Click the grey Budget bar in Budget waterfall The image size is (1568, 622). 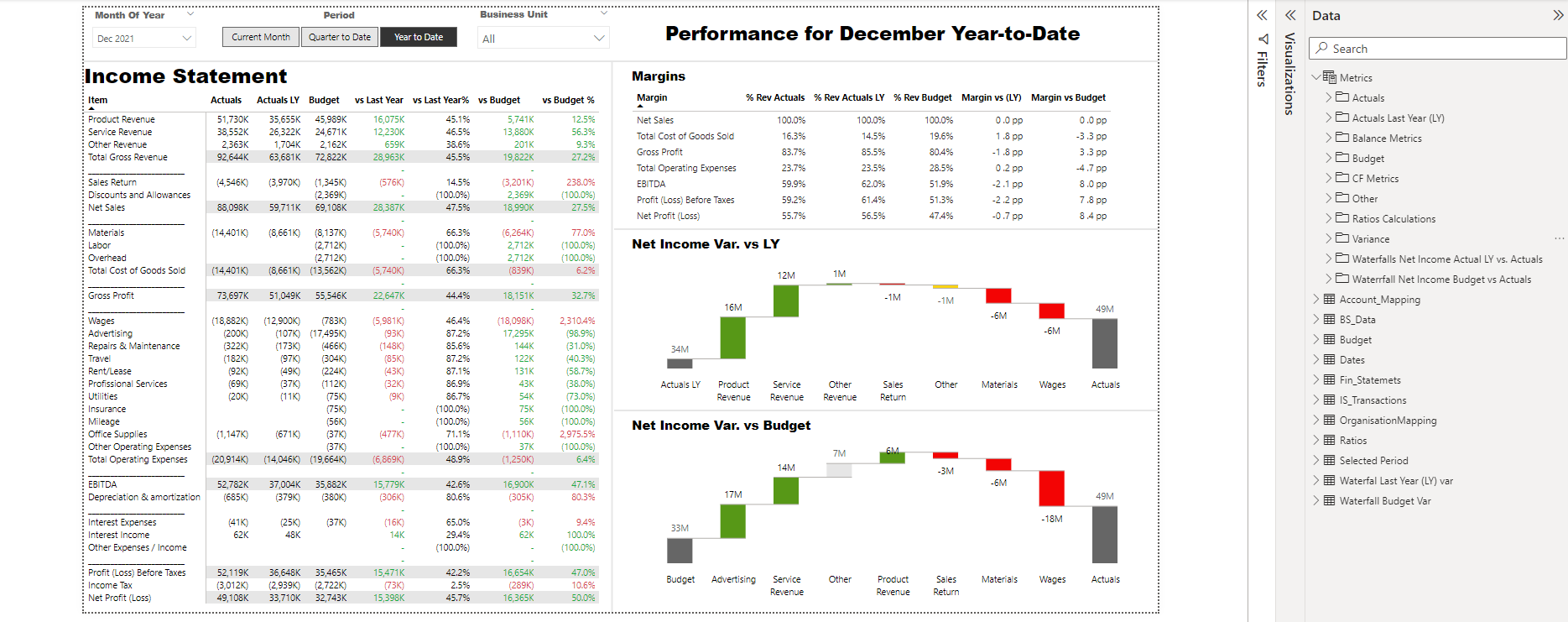[680, 550]
